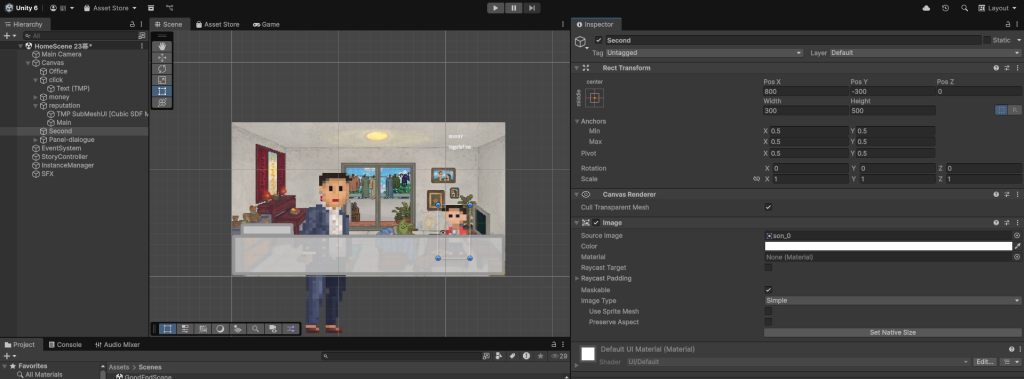Viewport: 1024px width, 379px height.
Task: Select the Transform tool in Scene
Action: (162, 102)
